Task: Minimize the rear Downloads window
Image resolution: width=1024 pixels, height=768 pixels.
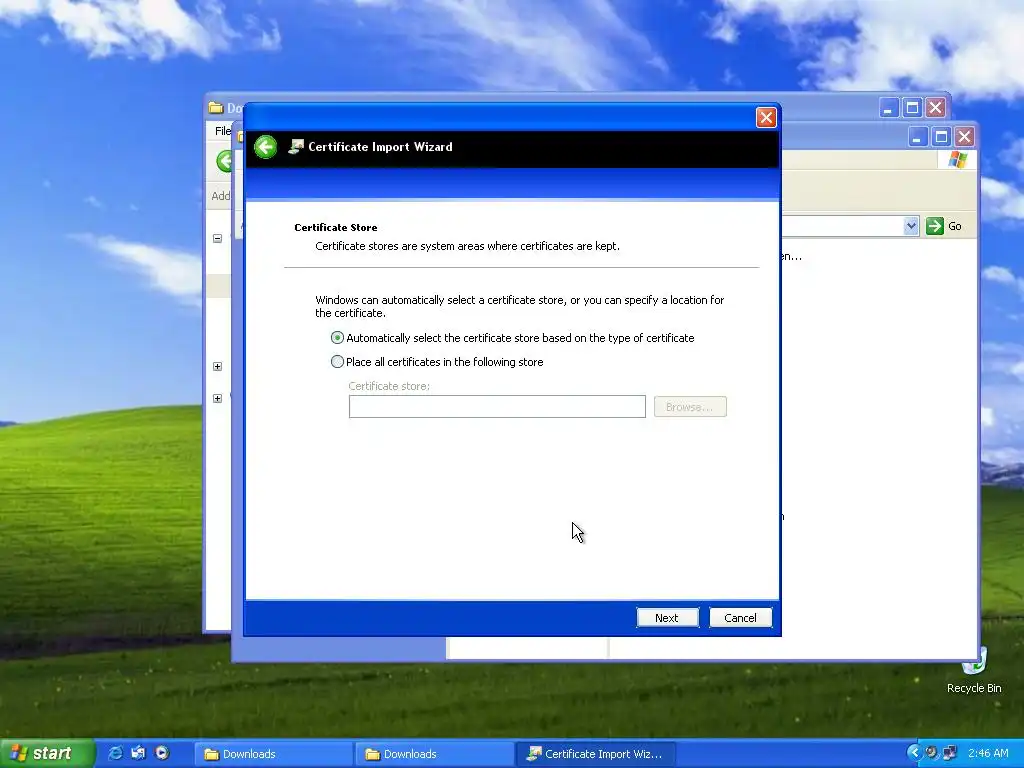Action: click(888, 108)
